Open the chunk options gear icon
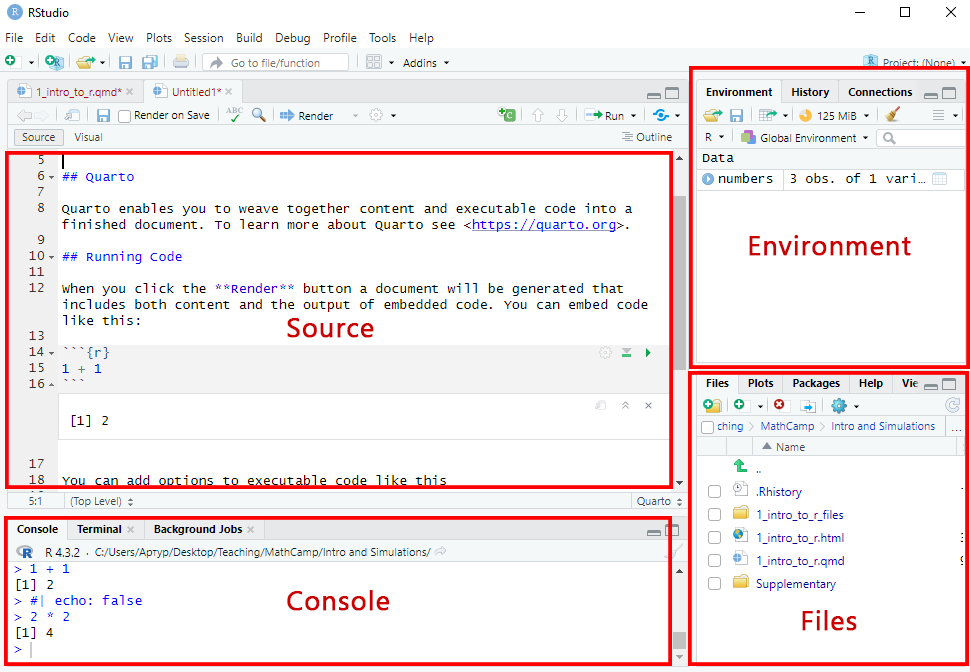970x672 pixels. click(605, 353)
